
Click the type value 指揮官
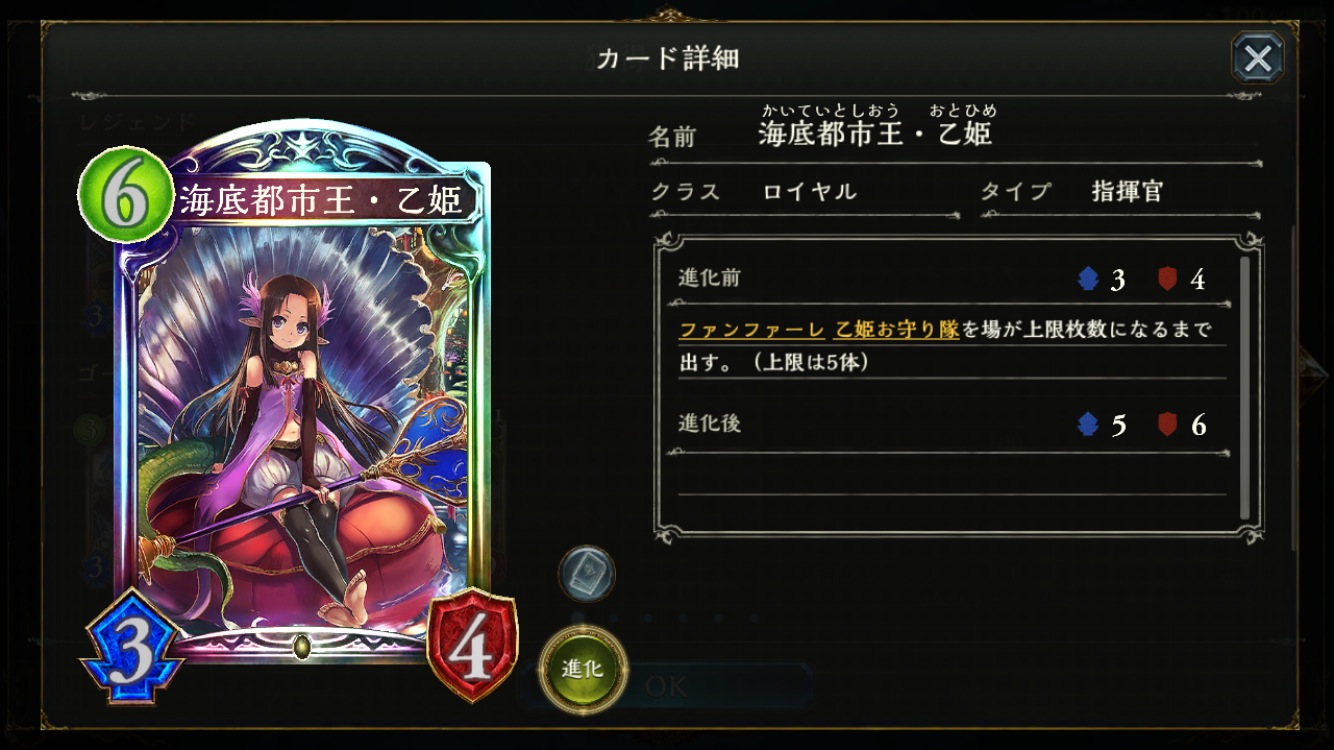click(1127, 192)
